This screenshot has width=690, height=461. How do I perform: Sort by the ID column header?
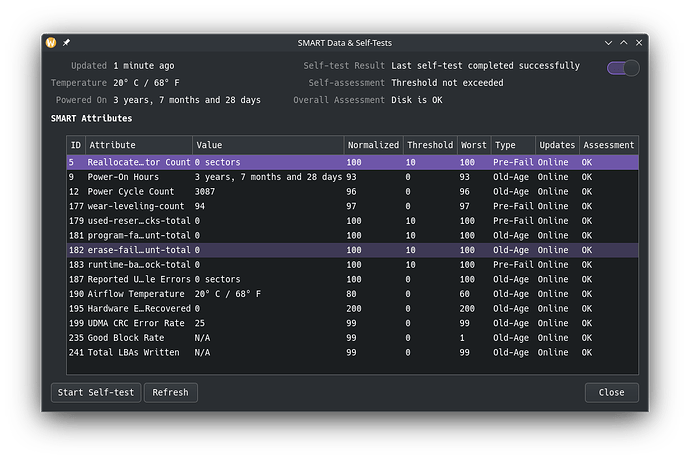point(76,145)
